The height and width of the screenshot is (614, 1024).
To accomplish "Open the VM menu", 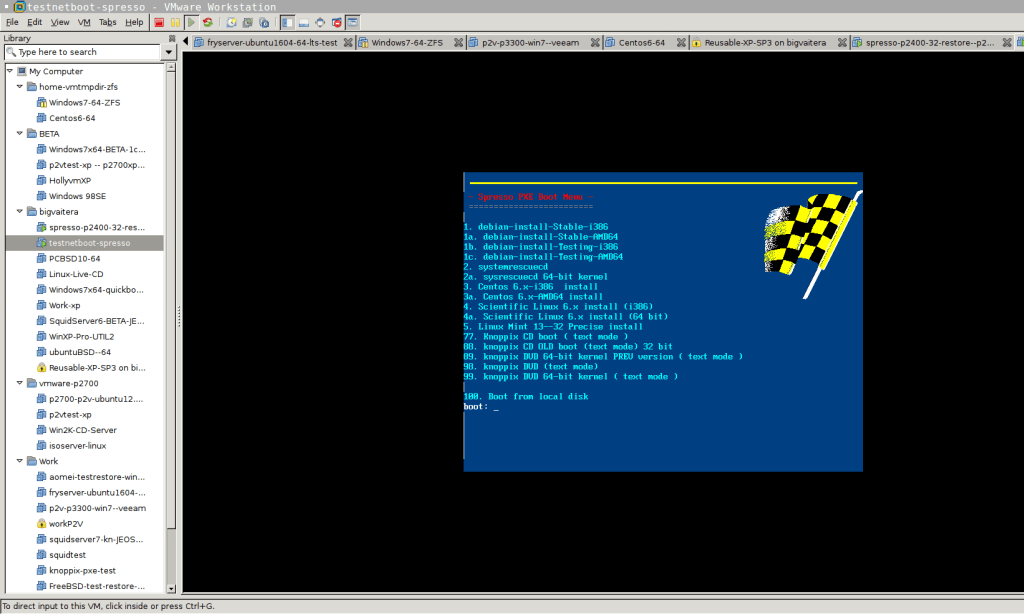I will pos(84,22).
